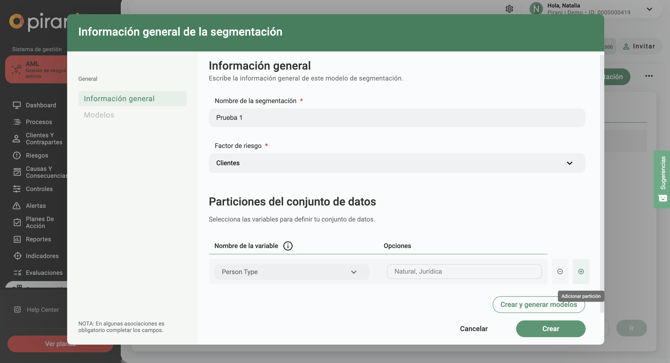Open Evaluaciones menu item
The height and width of the screenshot is (363, 670).
(44, 272)
